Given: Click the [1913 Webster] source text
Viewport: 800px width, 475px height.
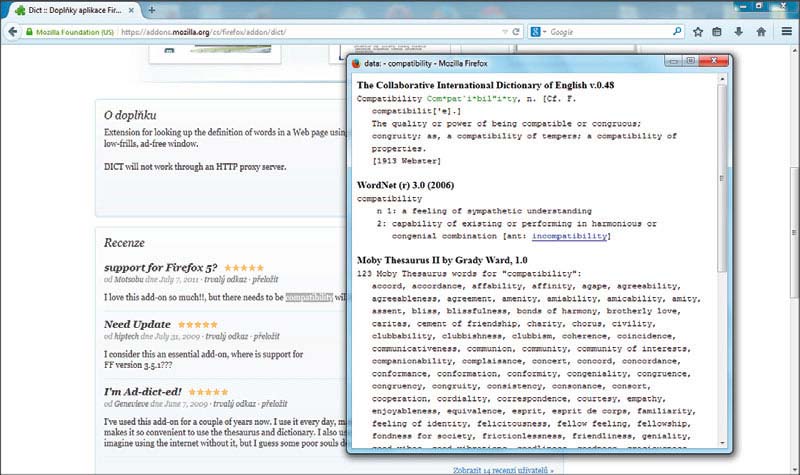Looking at the screenshot, I should tap(406, 161).
